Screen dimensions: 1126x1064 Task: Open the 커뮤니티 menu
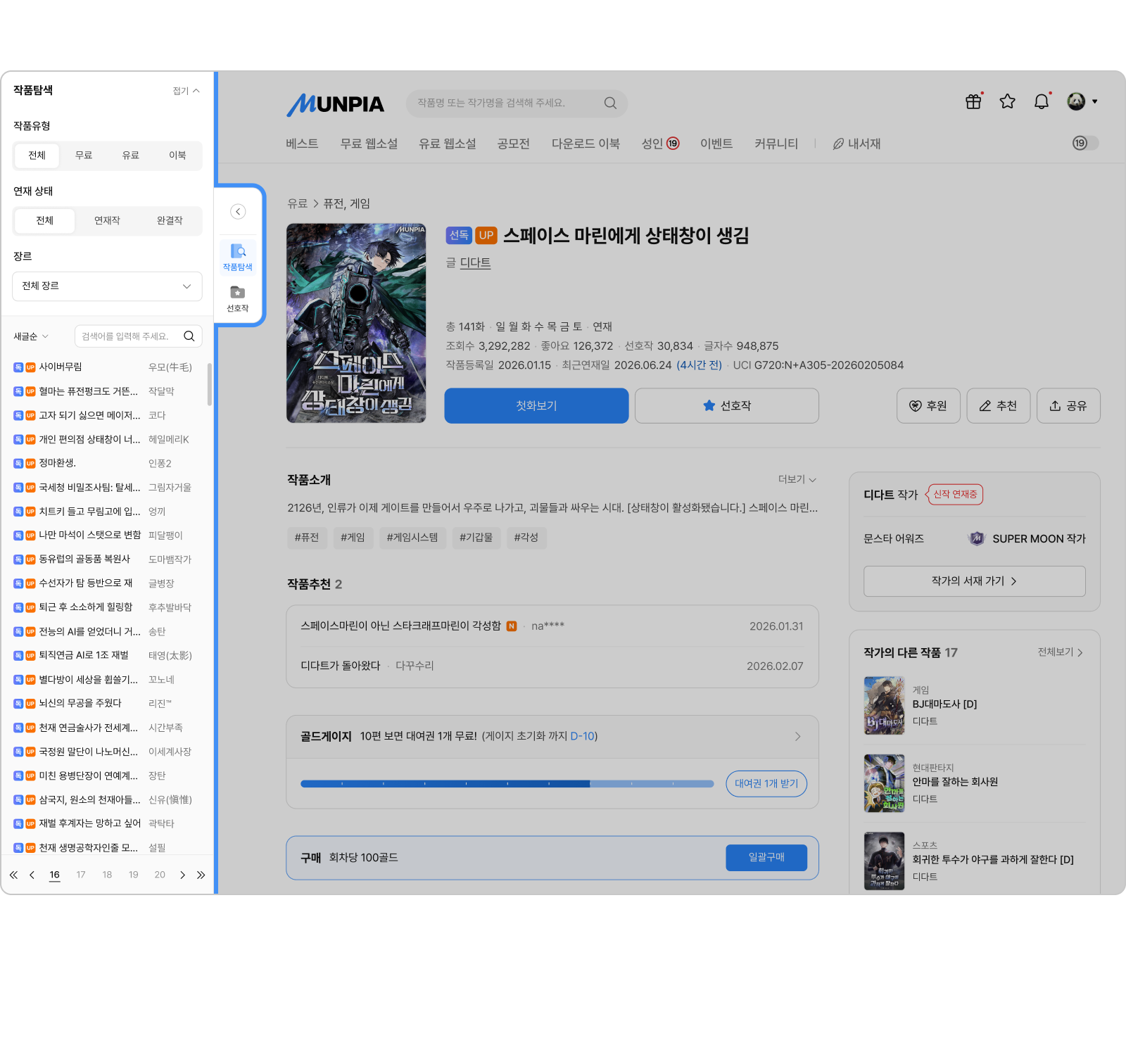[x=776, y=144]
